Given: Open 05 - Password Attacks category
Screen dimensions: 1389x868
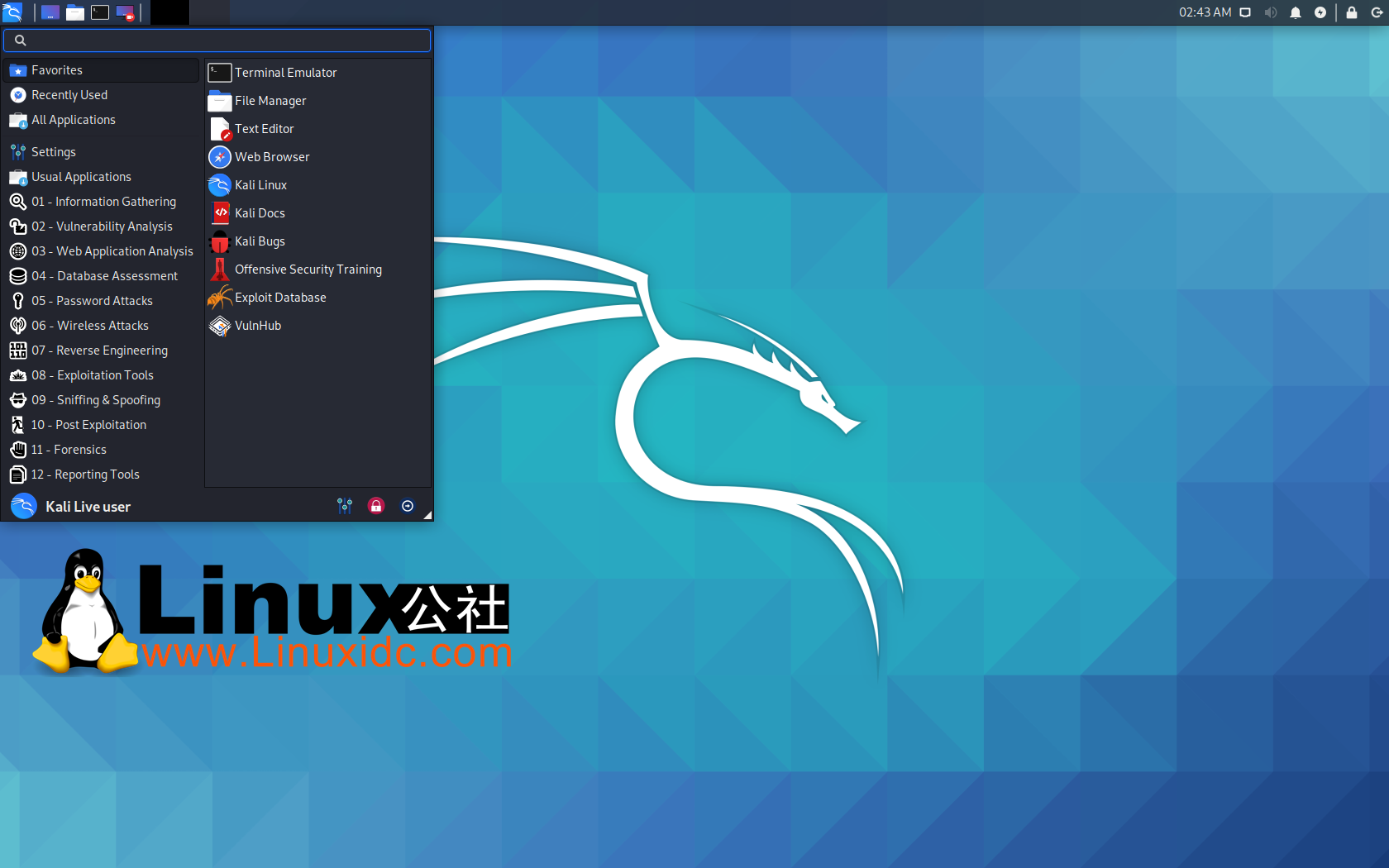Looking at the screenshot, I should 102,301.
